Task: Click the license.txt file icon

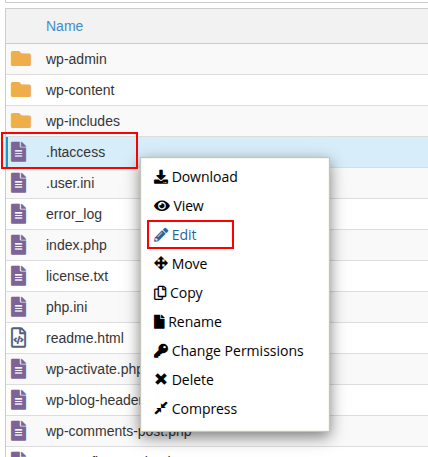Action: click(19, 276)
